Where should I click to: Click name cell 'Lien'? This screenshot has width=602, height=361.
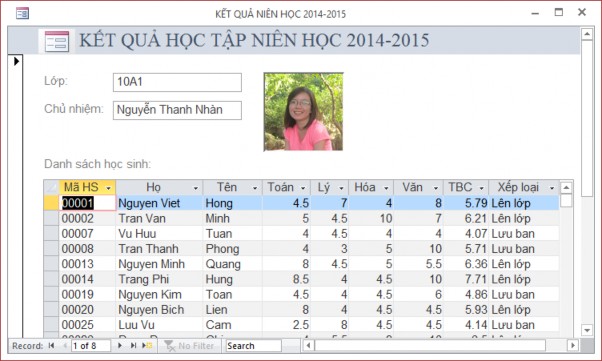click(232, 310)
